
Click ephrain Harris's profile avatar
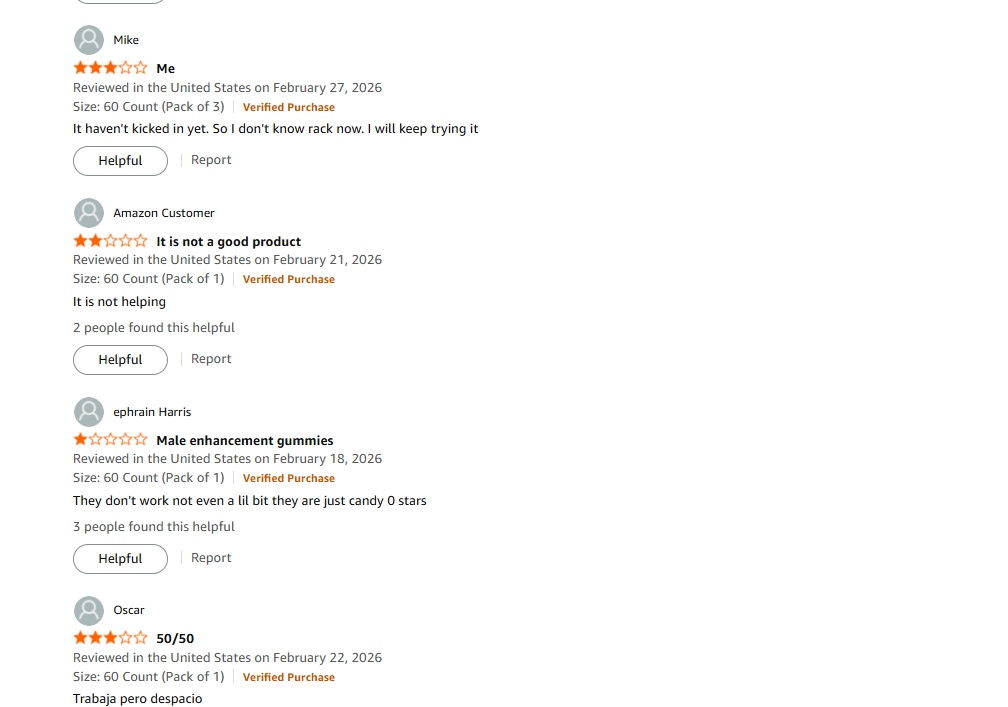tap(89, 412)
